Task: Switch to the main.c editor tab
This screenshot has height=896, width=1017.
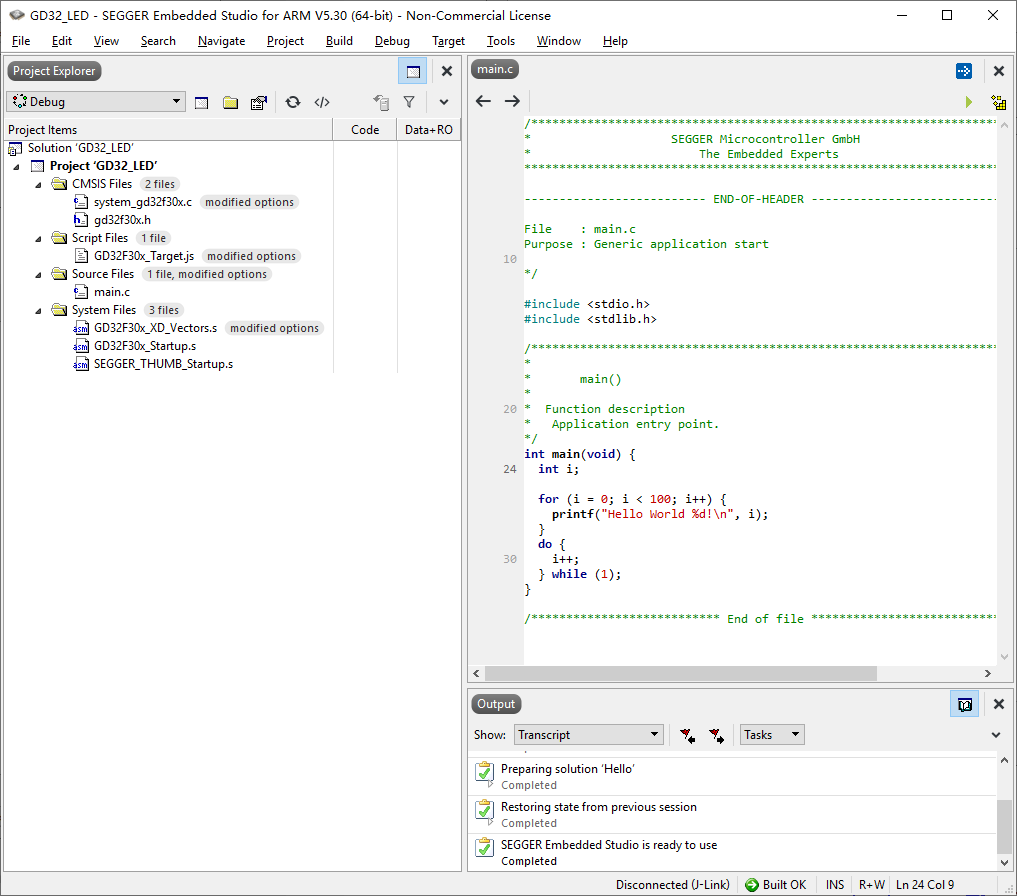Action: [x=494, y=69]
